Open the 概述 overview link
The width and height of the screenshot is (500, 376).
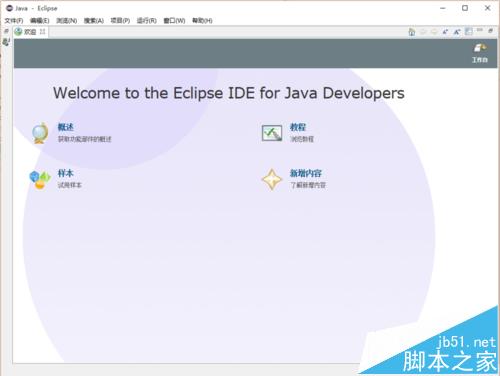tap(66, 127)
